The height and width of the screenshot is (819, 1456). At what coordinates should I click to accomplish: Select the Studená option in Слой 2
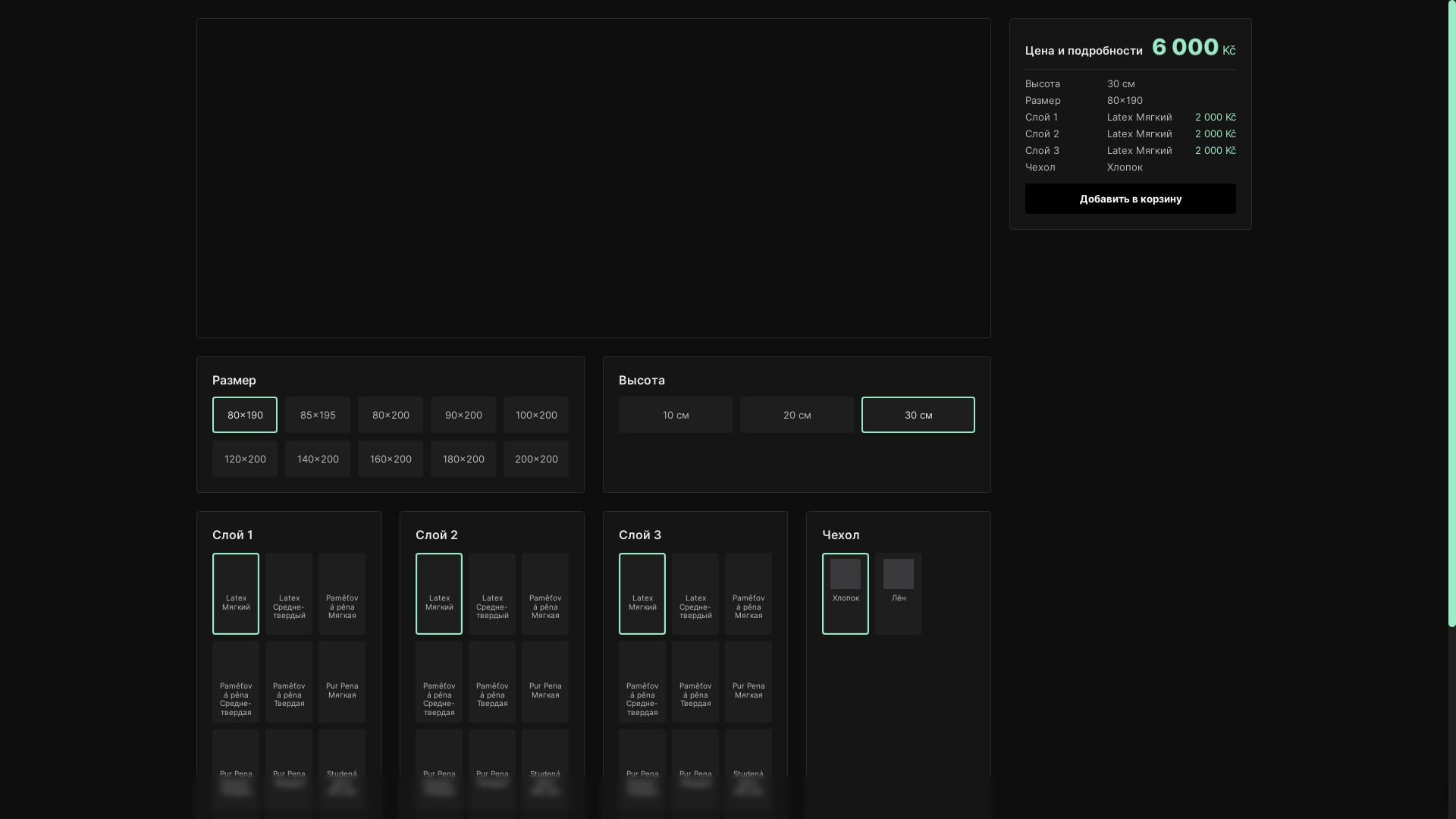[545, 770]
